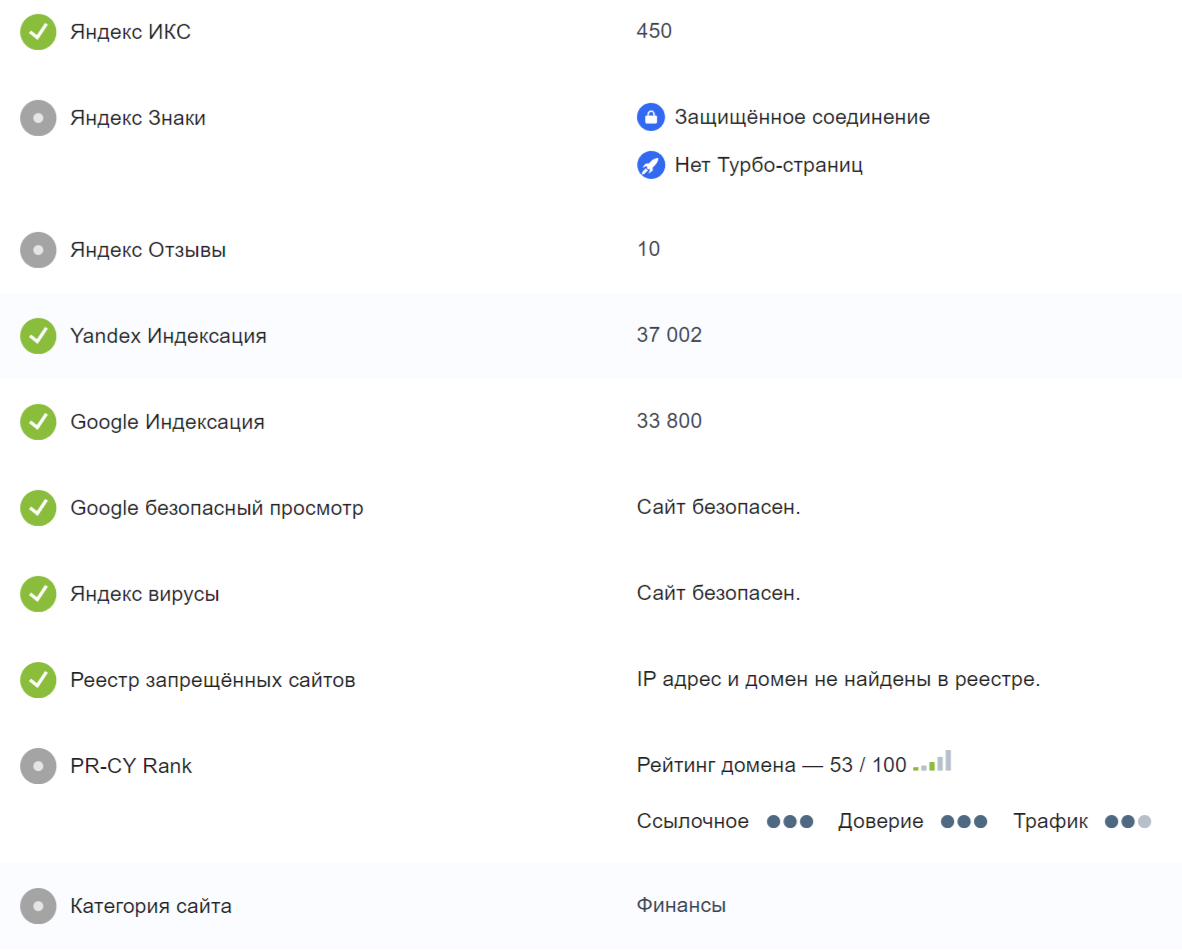Click the checkmark beside Google безопасный просмотр
The image size is (1182, 952).
[x=37, y=508]
